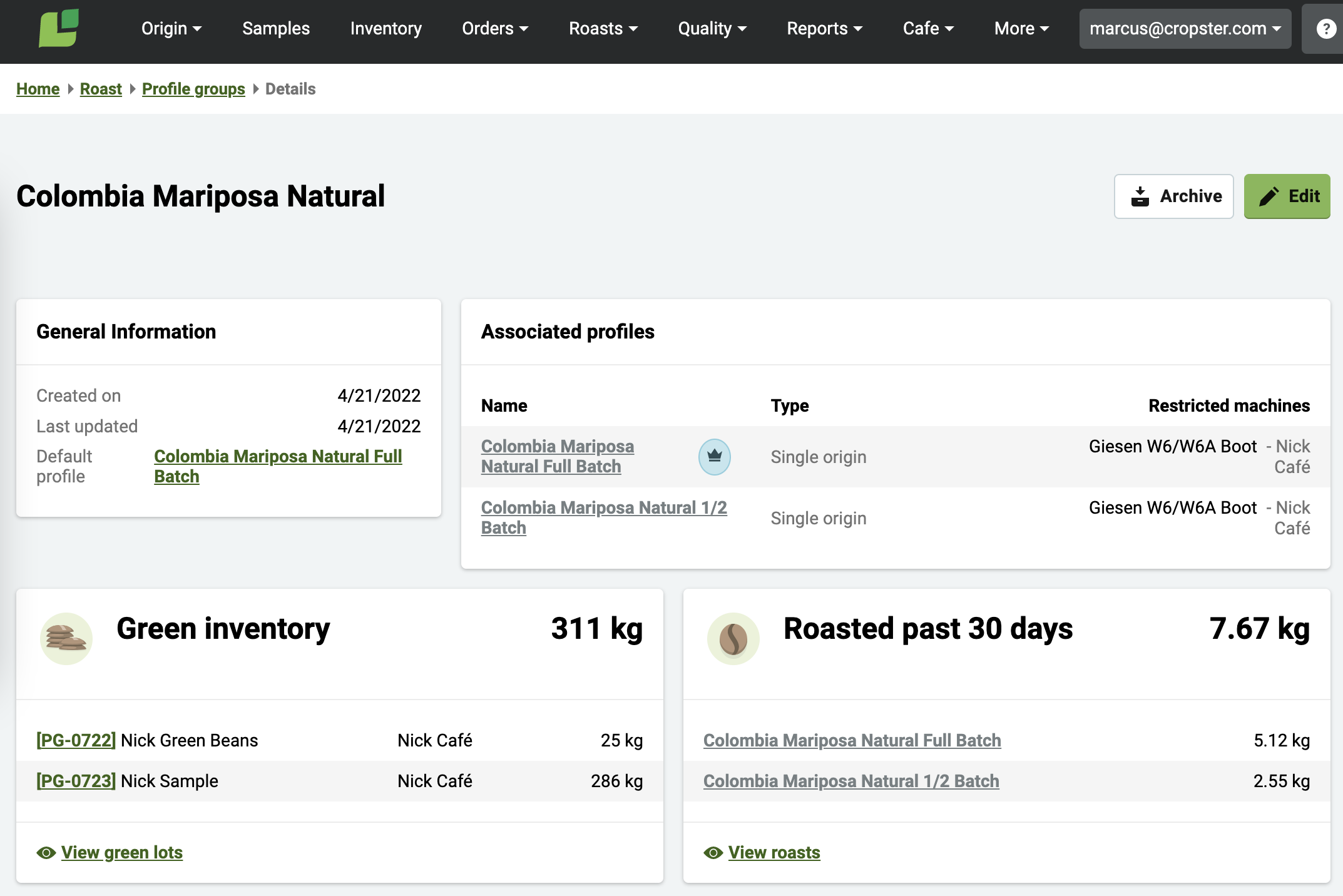Click the Roast breadcrumb link
The image size is (1343, 896).
coord(101,89)
